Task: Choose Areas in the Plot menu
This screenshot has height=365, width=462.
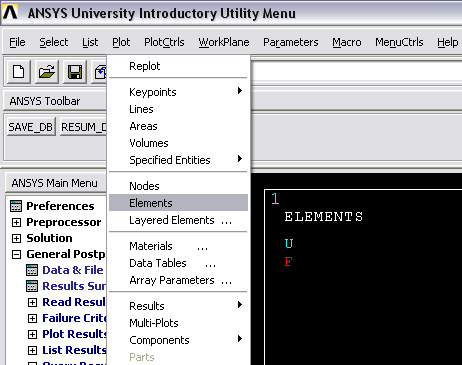Action: (178, 126)
